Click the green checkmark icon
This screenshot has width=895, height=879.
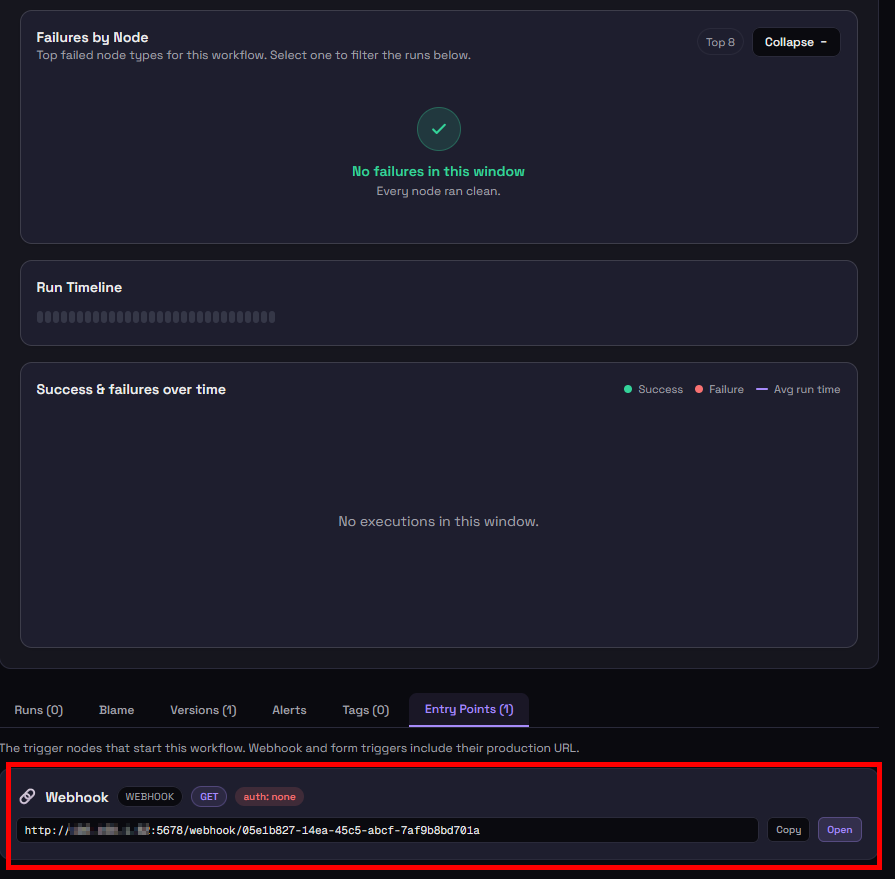(x=438, y=129)
